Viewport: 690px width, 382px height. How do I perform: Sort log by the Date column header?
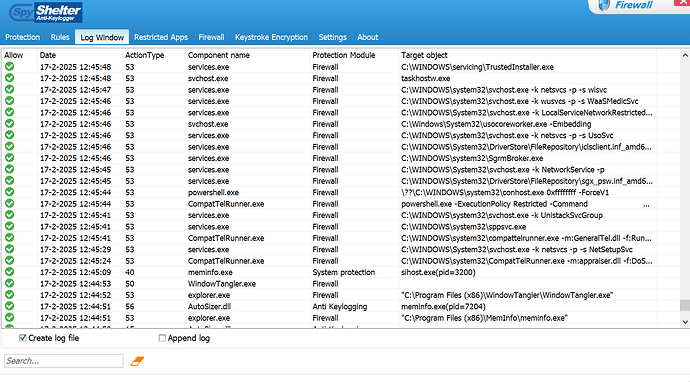(x=48, y=55)
